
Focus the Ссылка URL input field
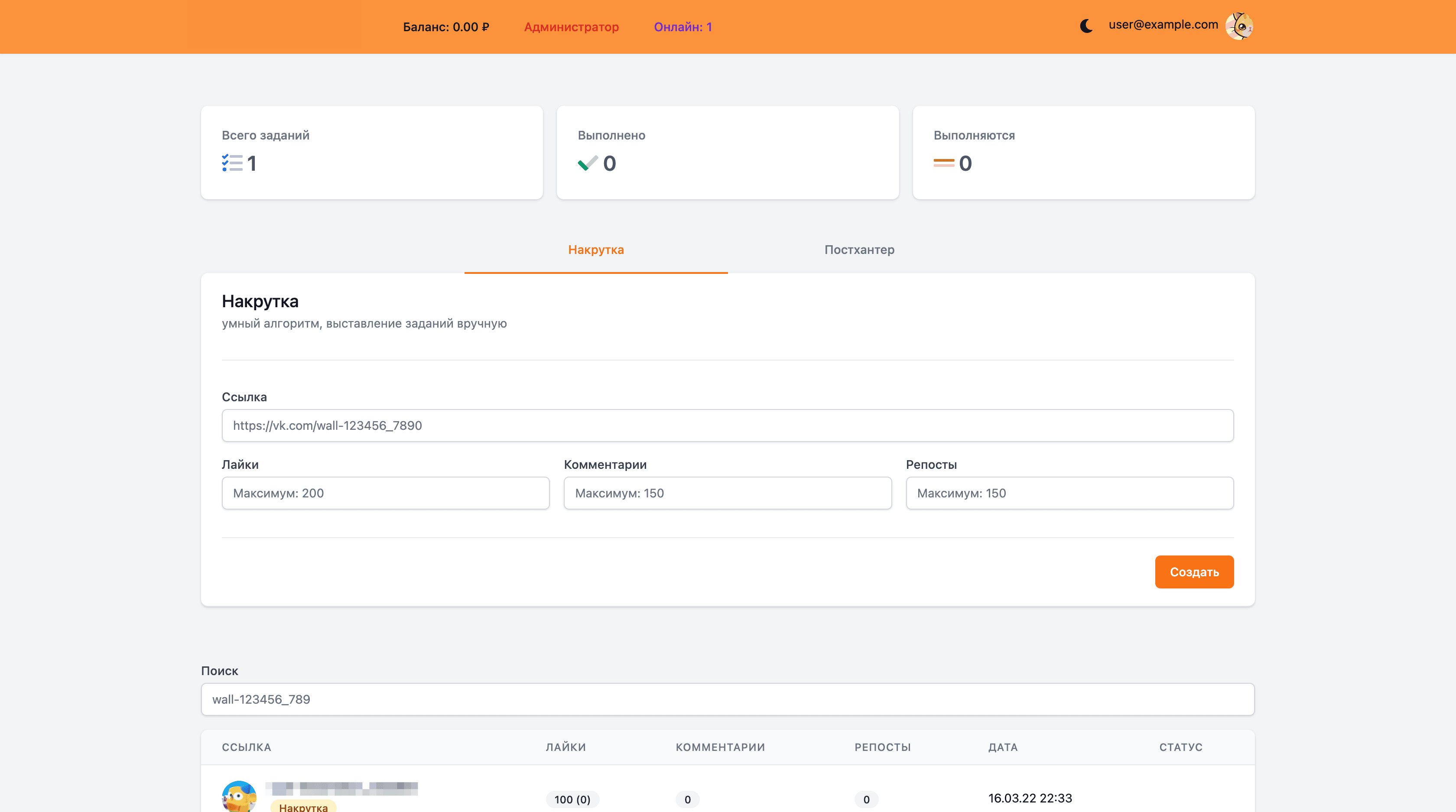point(728,425)
